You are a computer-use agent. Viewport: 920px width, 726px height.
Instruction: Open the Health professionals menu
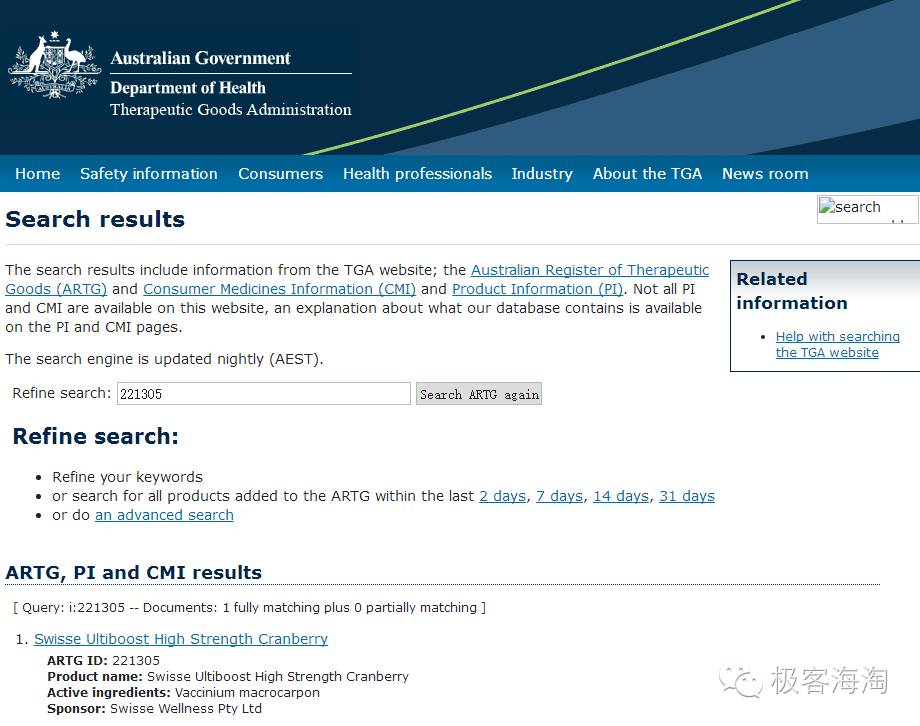(x=417, y=174)
